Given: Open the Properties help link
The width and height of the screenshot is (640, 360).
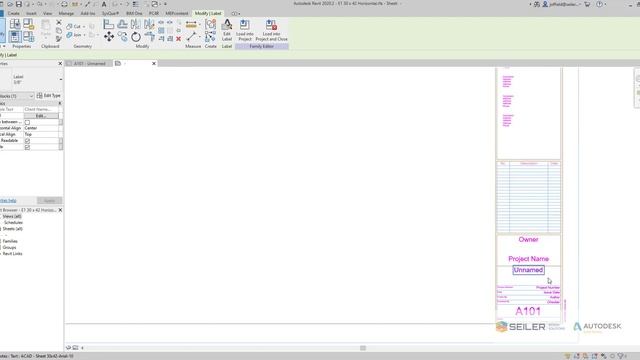Looking at the screenshot, I should (8, 200).
